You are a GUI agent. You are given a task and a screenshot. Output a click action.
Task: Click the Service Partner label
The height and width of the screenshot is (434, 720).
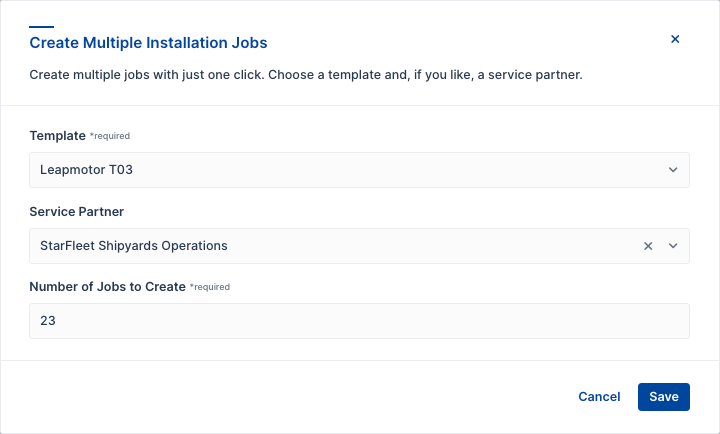tap(79, 211)
